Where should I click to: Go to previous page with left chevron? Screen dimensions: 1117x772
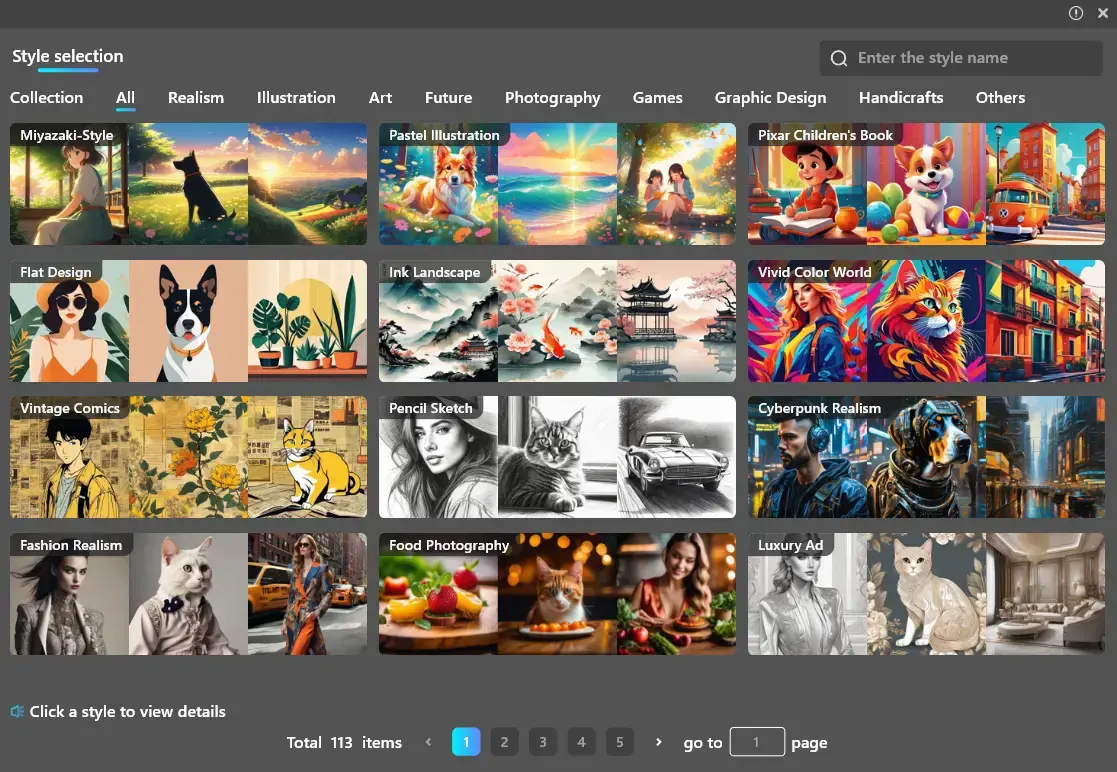pyautogui.click(x=428, y=742)
